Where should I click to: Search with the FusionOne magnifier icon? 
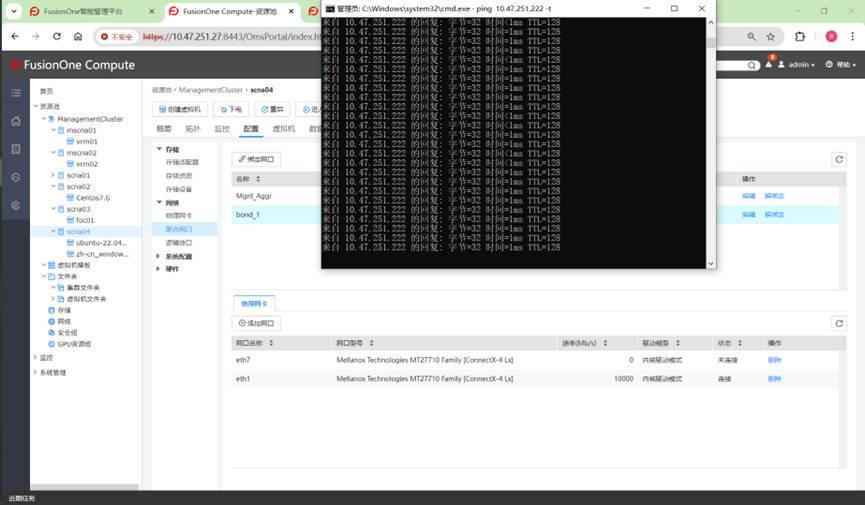click(751, 65)
